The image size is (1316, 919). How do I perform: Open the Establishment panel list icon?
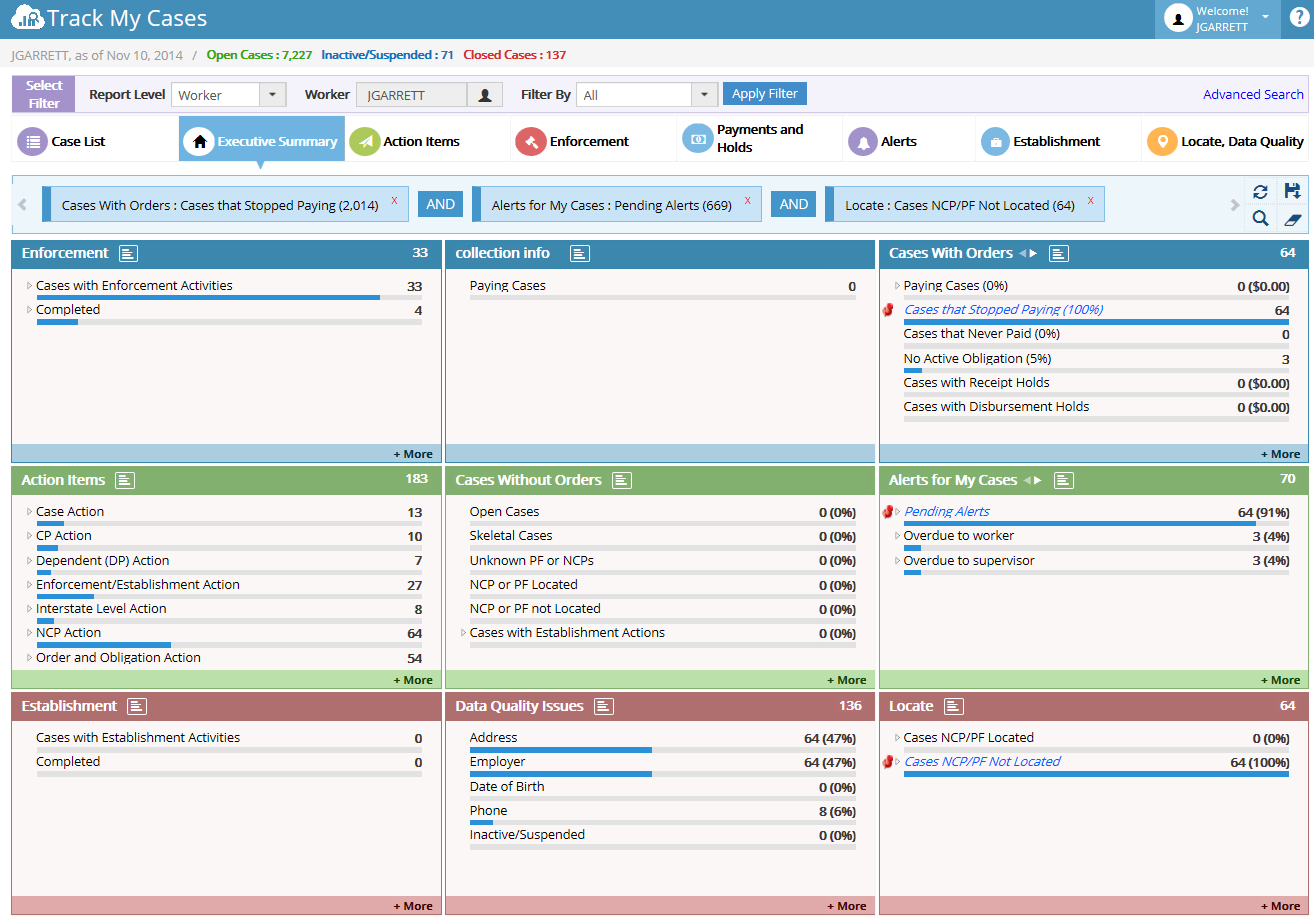[x=137, y=706]
